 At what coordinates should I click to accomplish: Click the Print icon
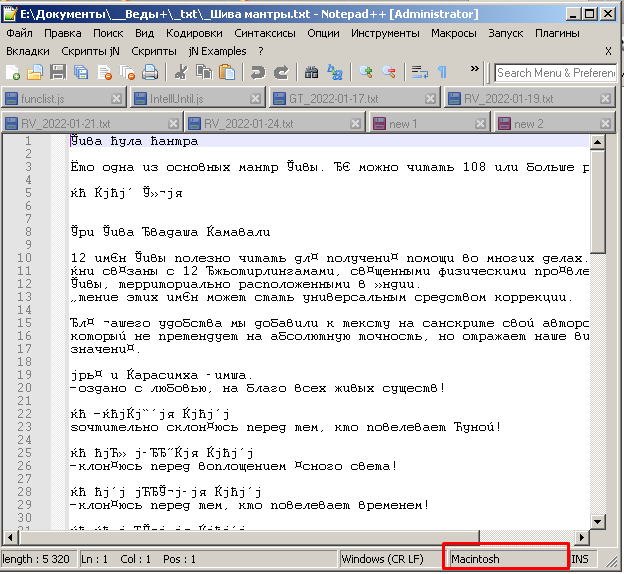point(150,72)
